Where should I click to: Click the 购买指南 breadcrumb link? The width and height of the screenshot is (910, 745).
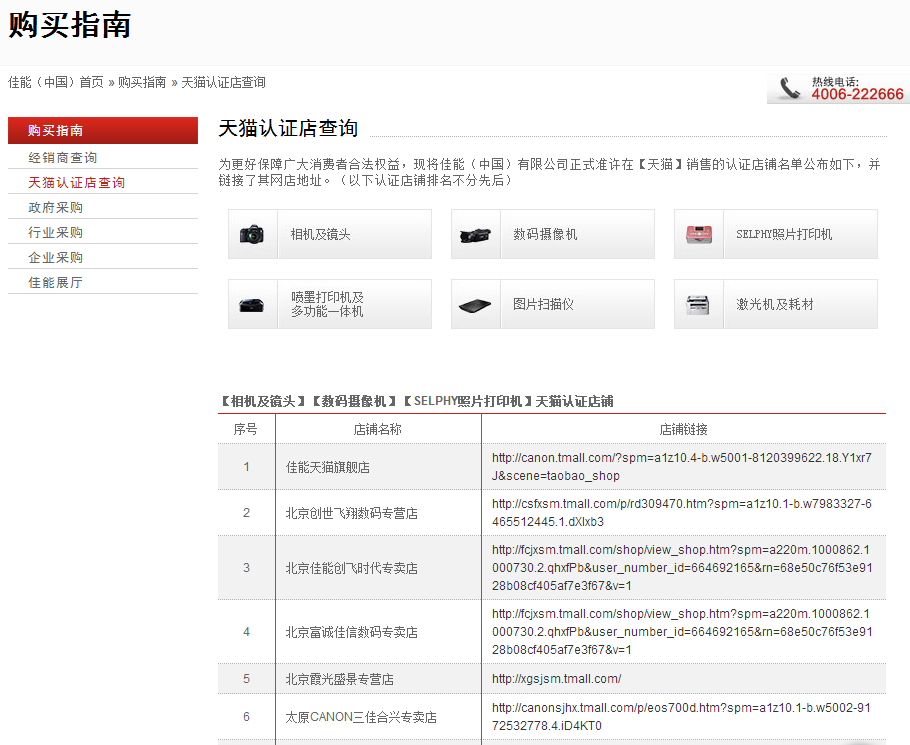(x=142, y=82)
